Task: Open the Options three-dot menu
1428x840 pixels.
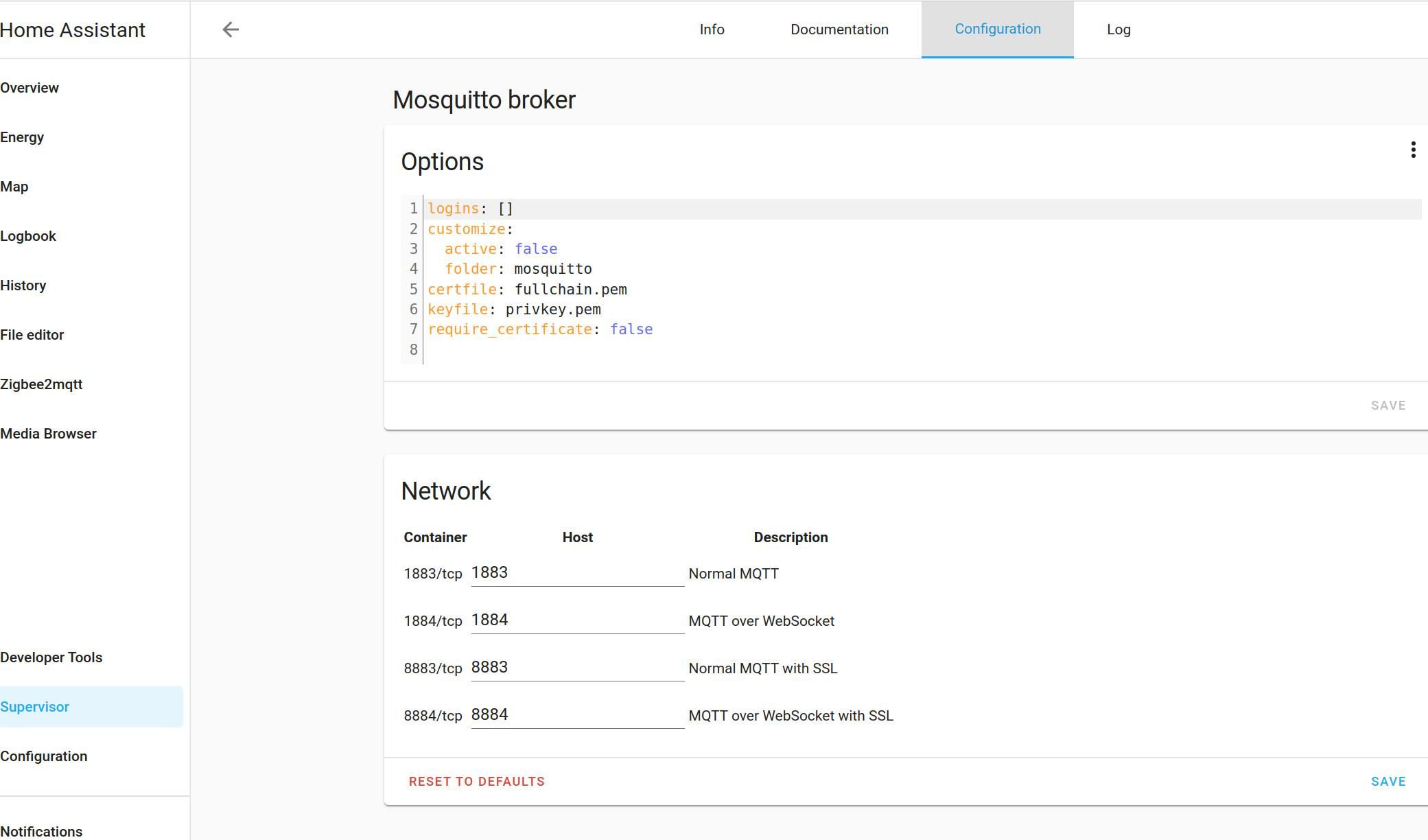Action: click(x=1413, y=150)
